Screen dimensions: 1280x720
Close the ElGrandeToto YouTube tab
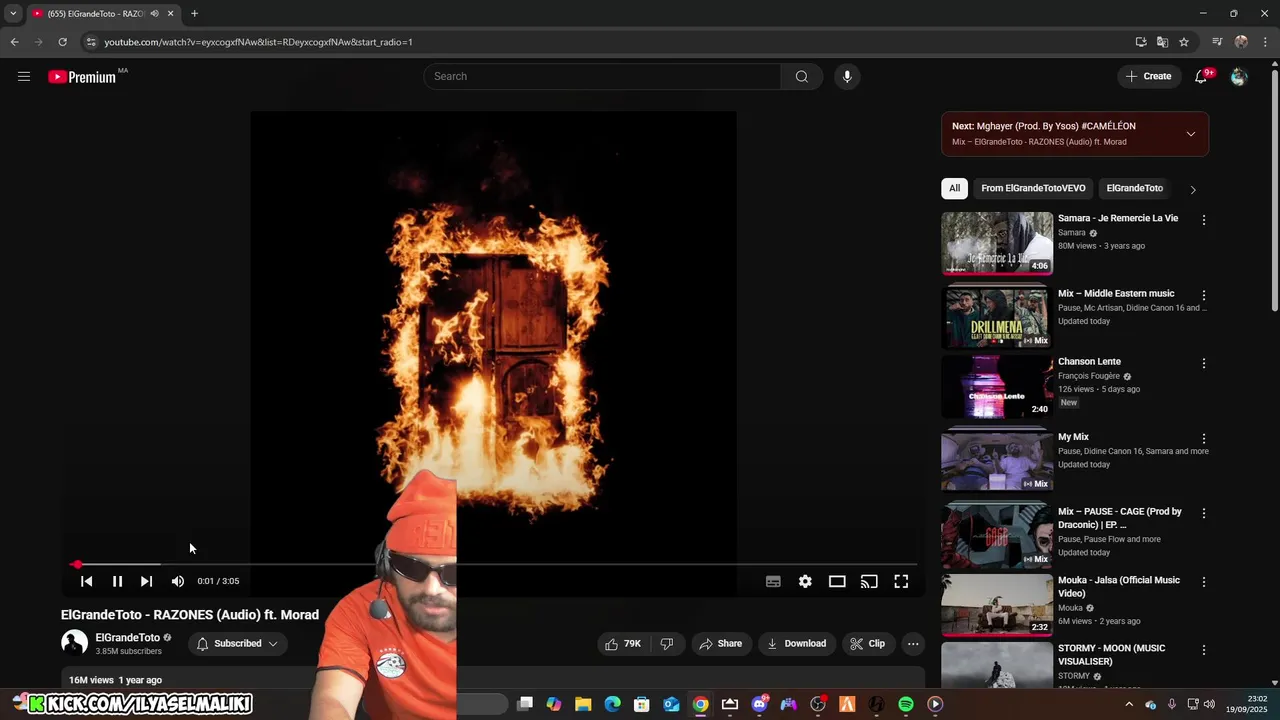click(x=170, y=13)
